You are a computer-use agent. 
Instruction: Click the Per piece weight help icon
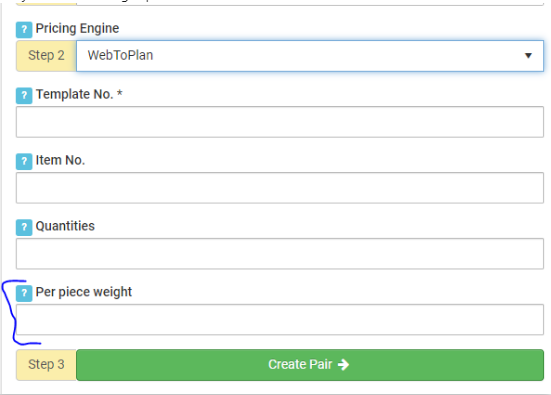(x=24, y=293)
